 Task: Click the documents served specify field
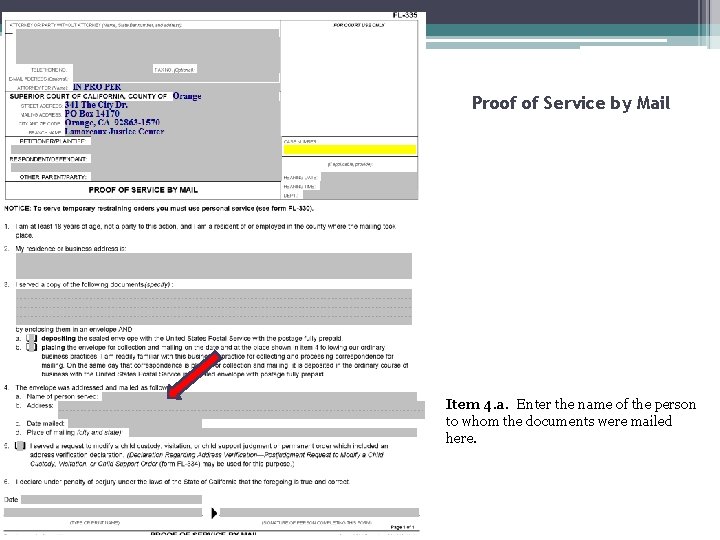coord(214,307)
